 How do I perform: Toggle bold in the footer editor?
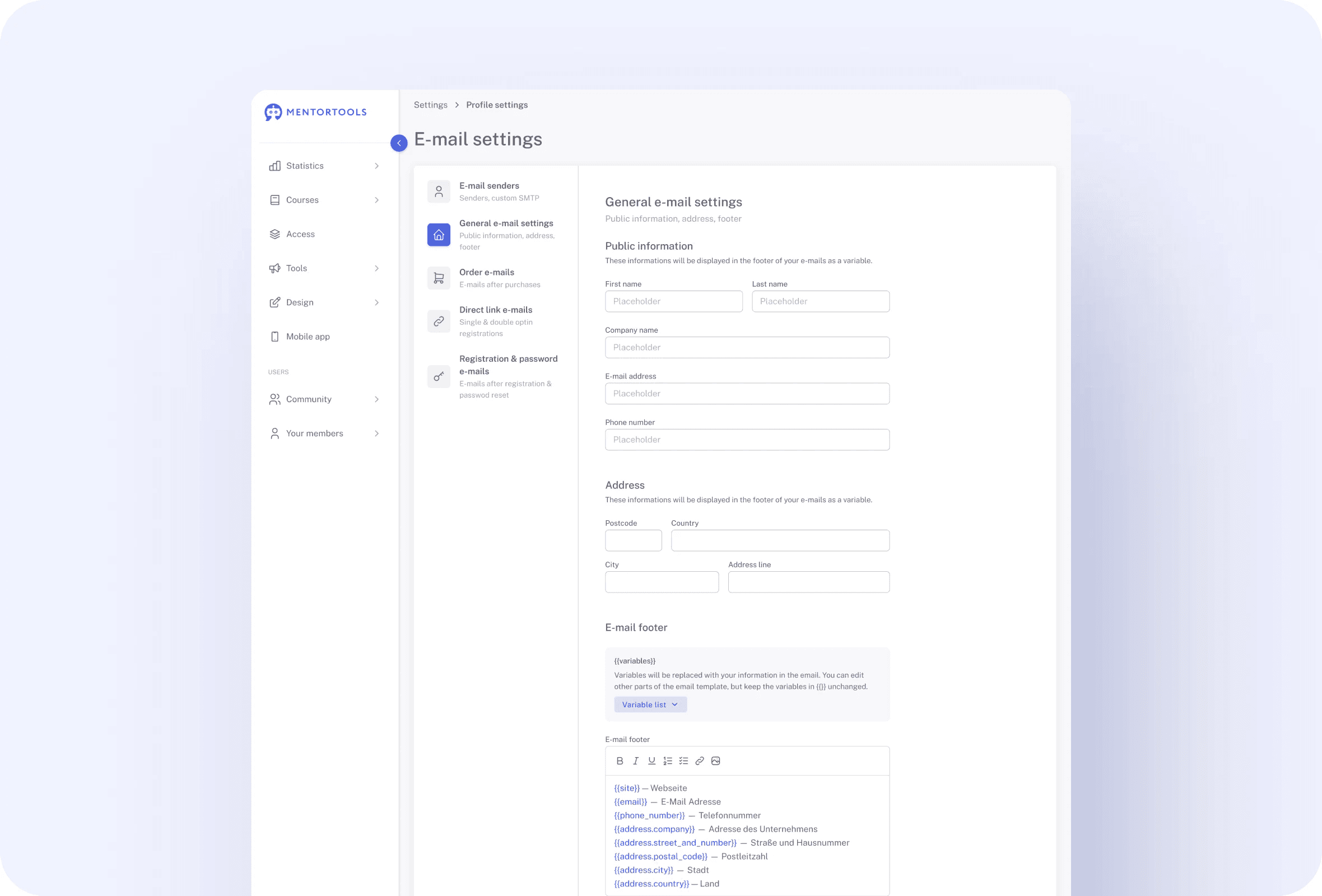[620, 760]
